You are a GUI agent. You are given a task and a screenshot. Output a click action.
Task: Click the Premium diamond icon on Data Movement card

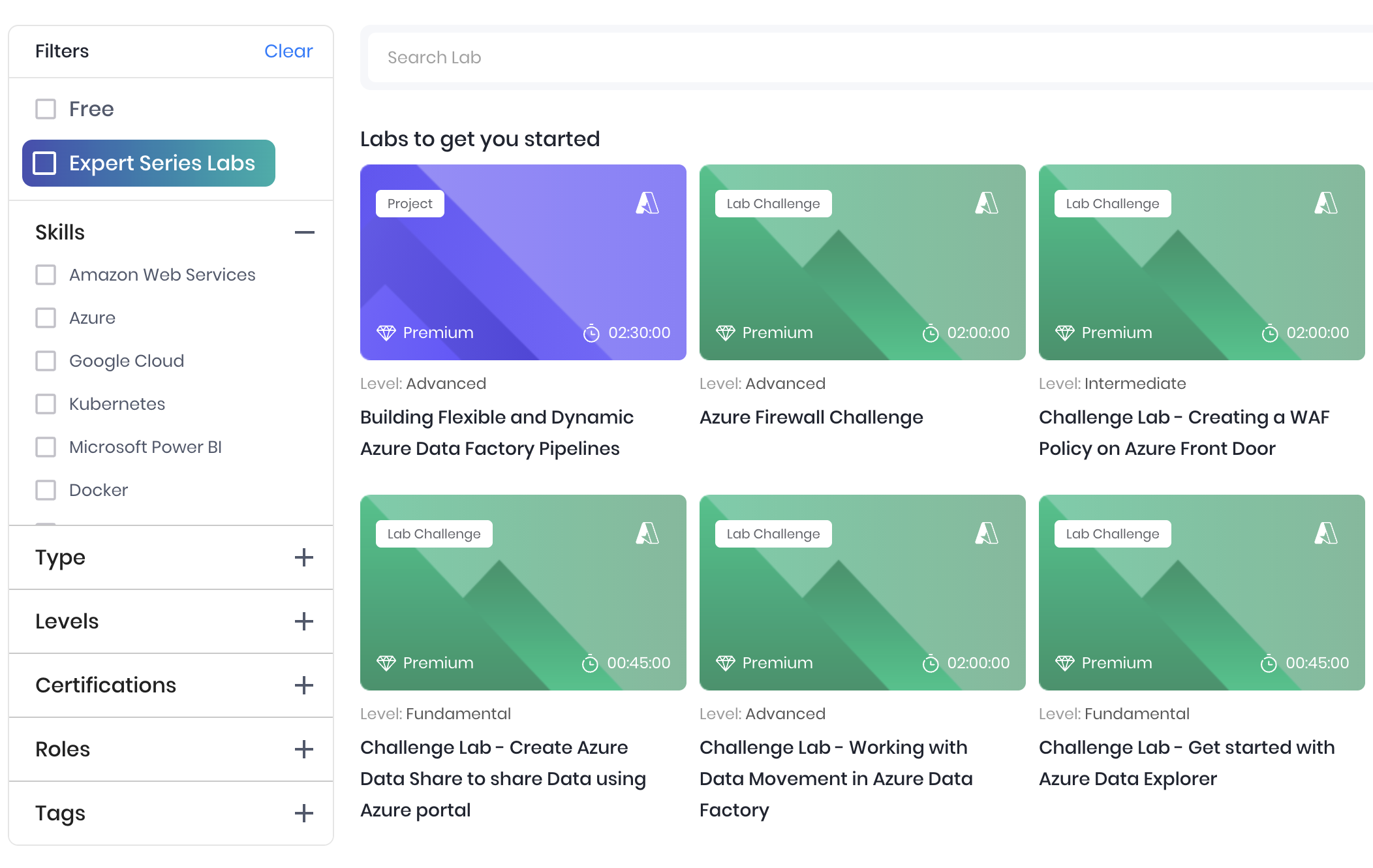726,663
